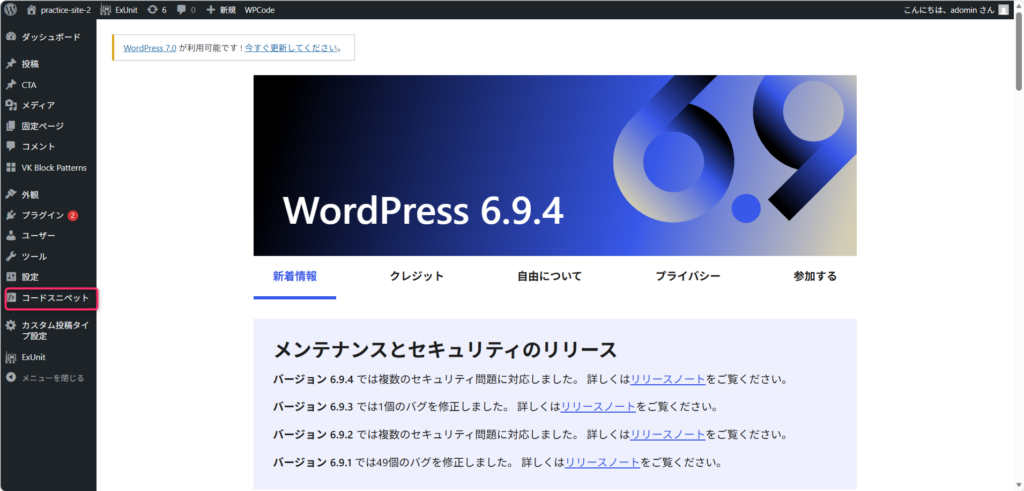Open リリースノート link for version 6.9.3
The width and height of the screenshot is (1024, 491).
pos(598,407)
